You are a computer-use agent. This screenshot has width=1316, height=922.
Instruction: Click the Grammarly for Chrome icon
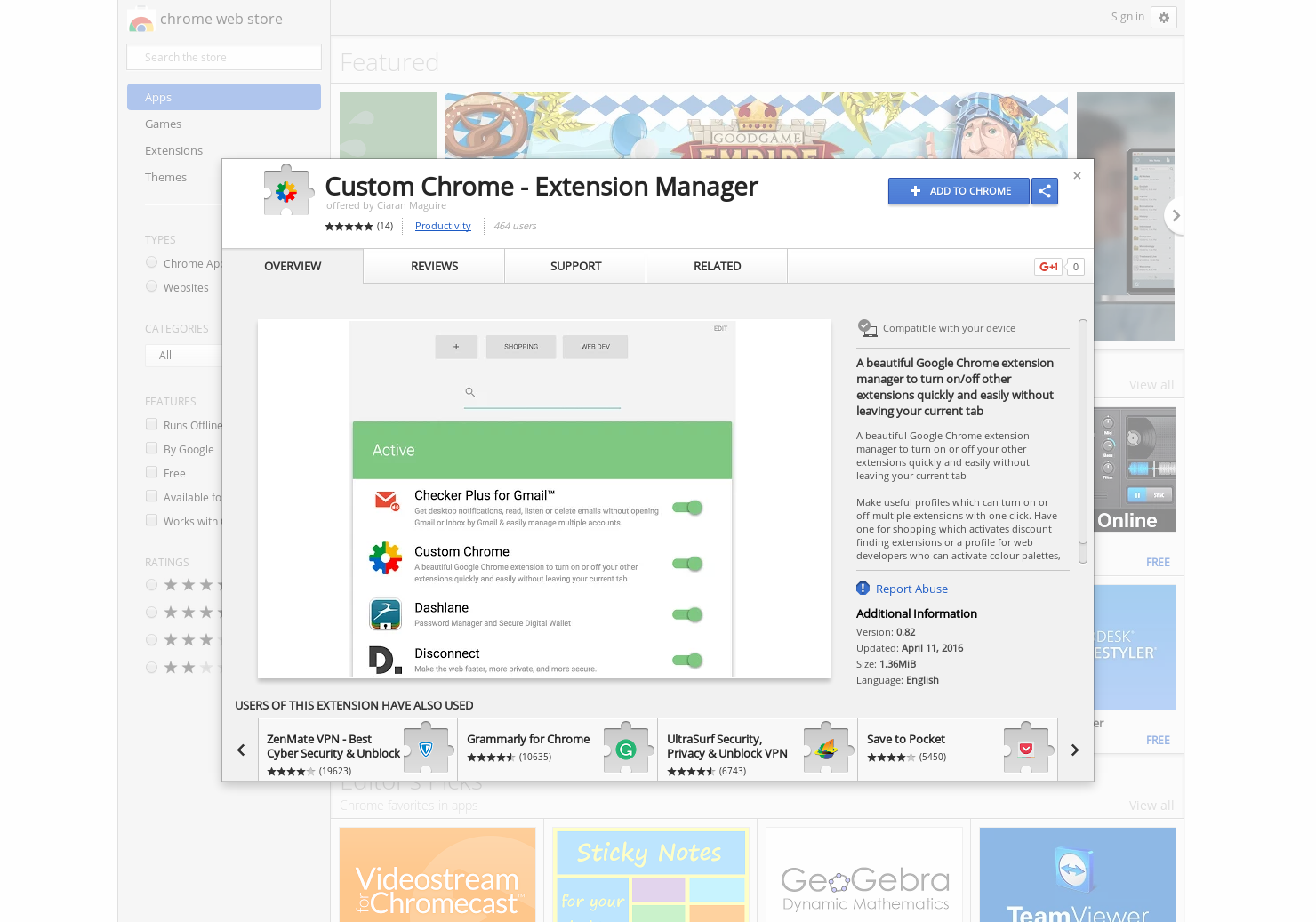point(626,750)
